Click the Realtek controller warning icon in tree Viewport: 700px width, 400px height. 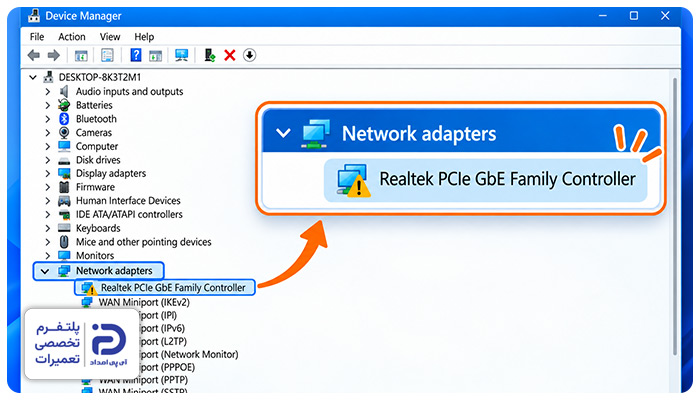[88, 288]
